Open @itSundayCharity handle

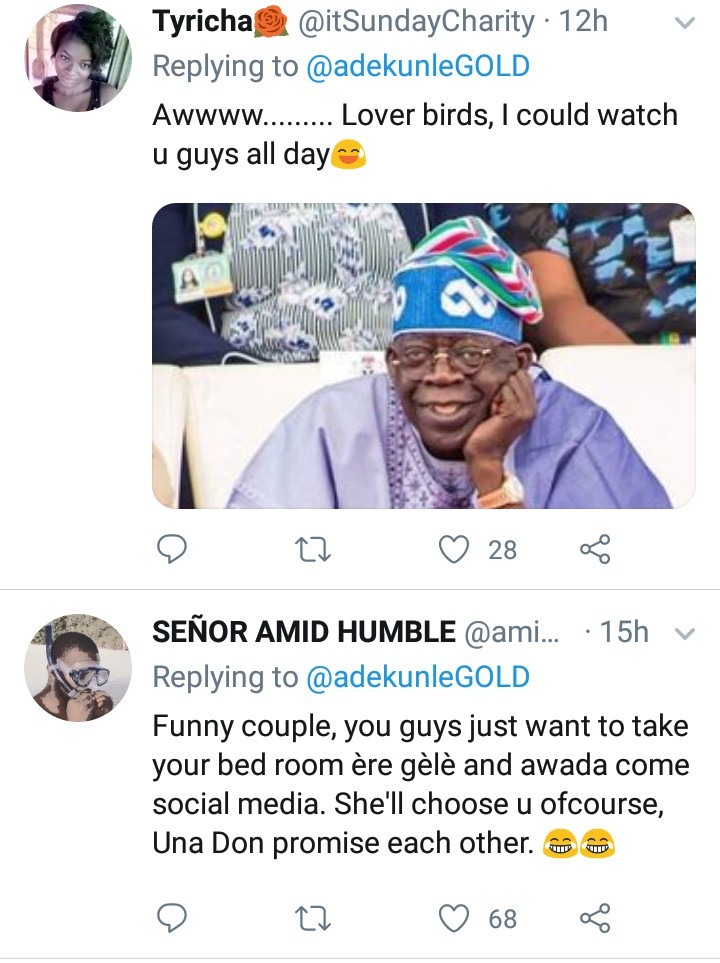[x=417, y=21]
